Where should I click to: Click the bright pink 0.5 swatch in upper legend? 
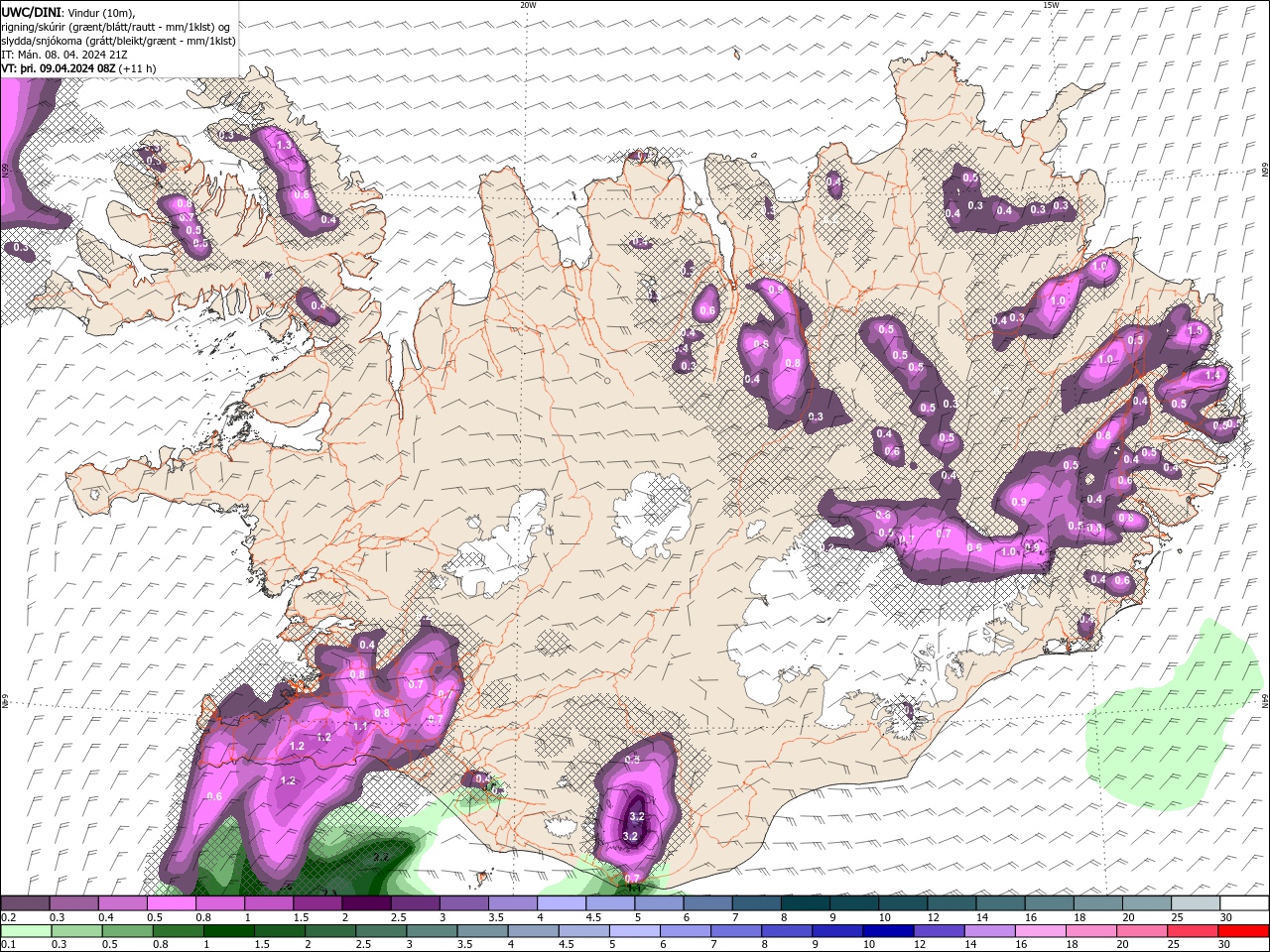(x=171, y=903)
